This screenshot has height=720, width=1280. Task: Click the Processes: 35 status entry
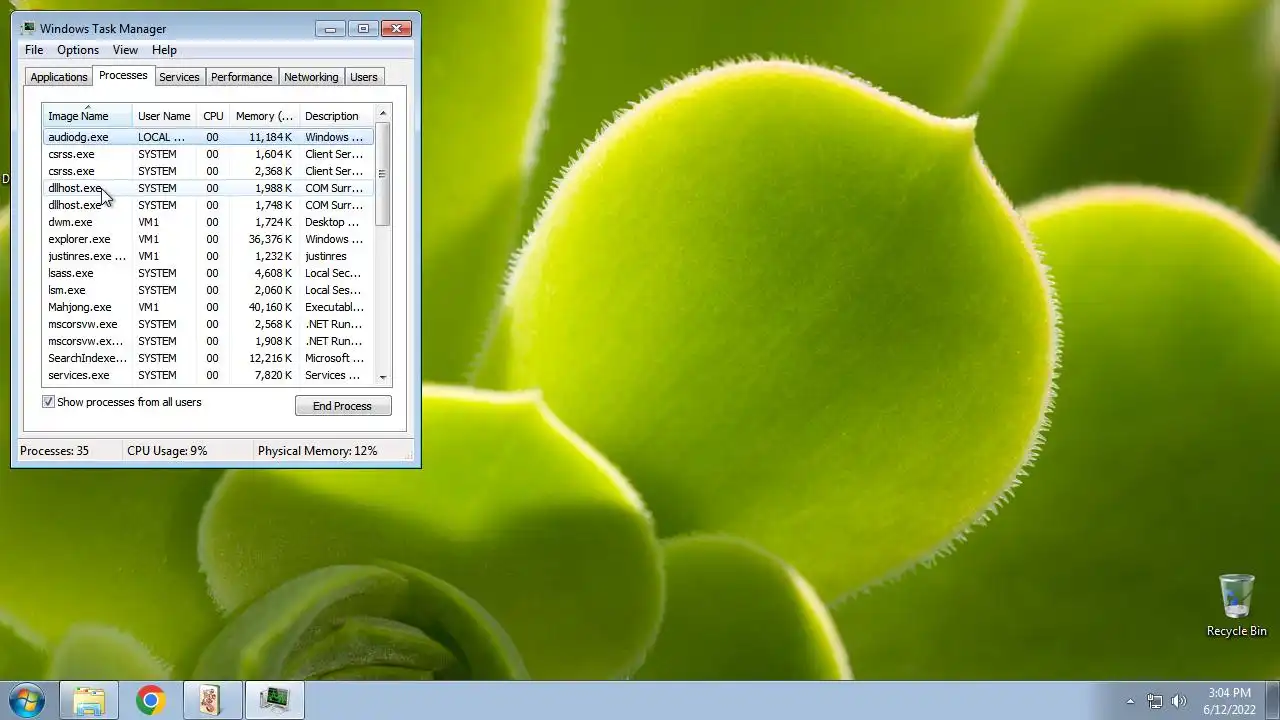[54, 451]
